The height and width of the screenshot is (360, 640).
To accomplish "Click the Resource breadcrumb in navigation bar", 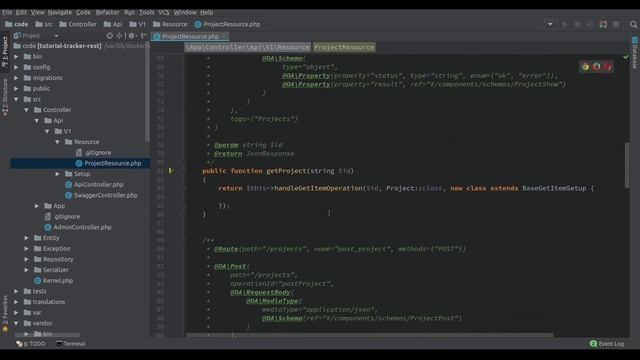I will point(170,24).
